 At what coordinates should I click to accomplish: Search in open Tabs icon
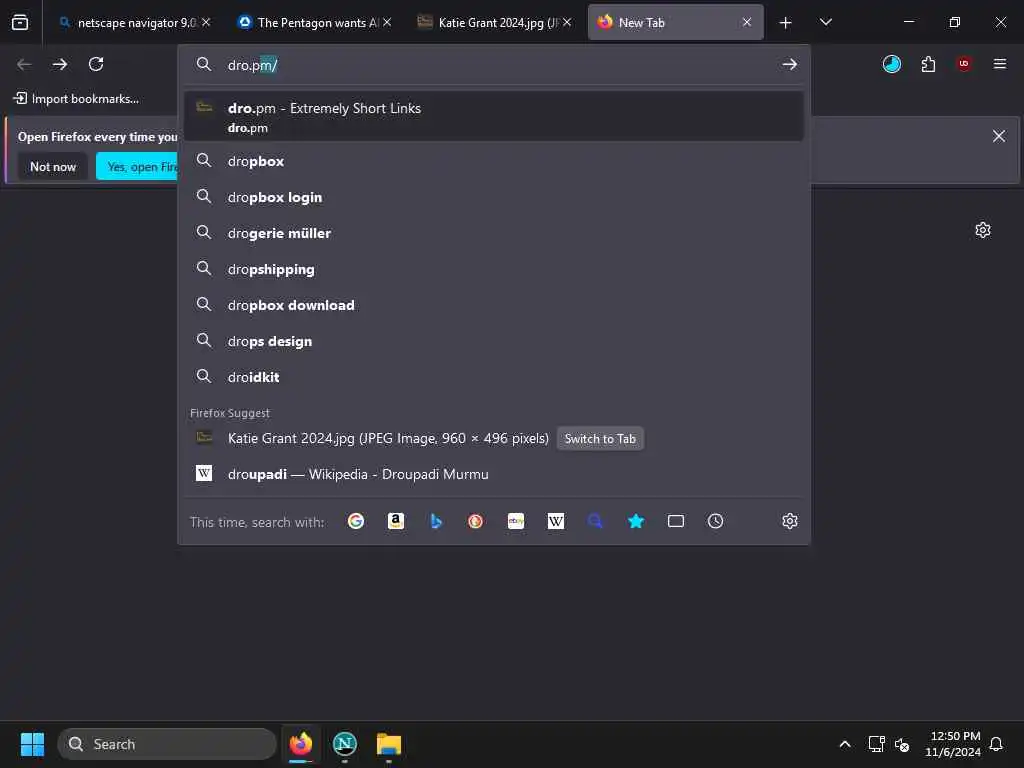(676, 521)
